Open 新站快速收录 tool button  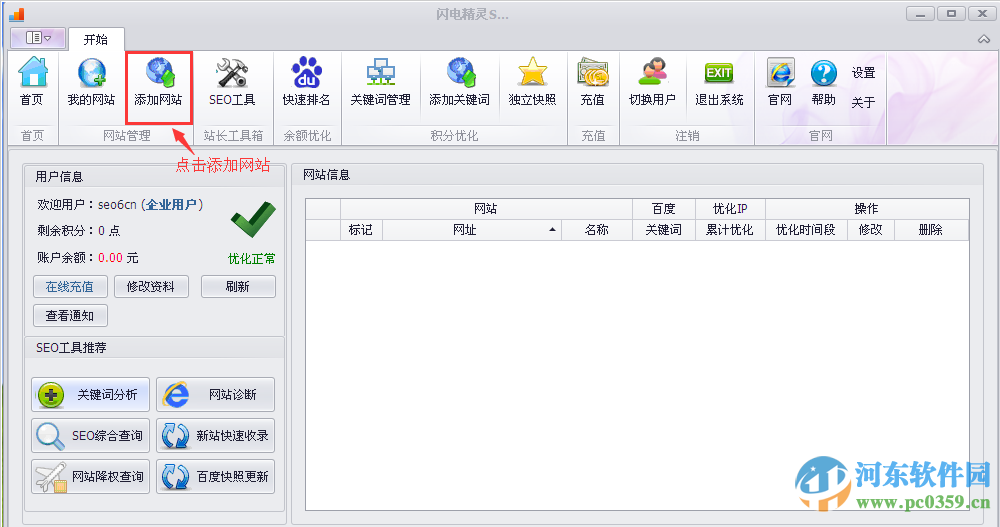[216, 435]
